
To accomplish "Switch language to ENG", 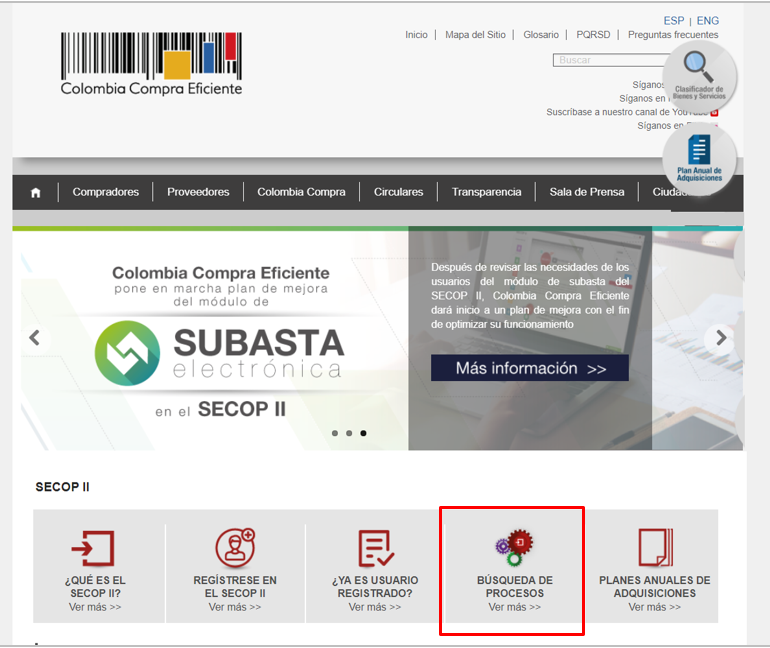I will pos(707,21).
